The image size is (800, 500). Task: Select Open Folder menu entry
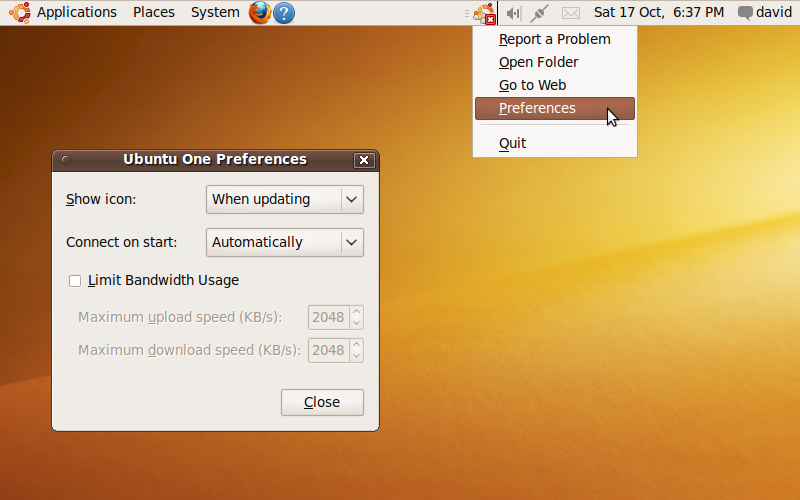coord(555,62)
